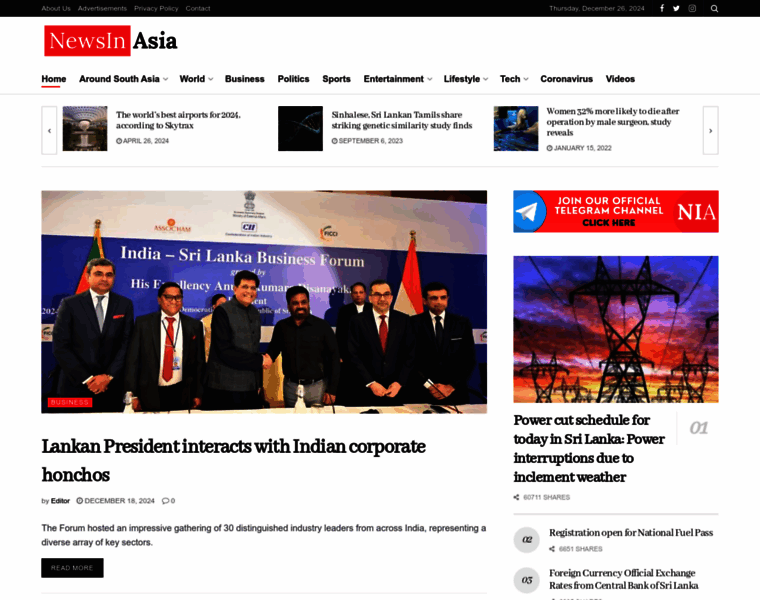
Task: Select the Home menu item
Action: [54, 79]
